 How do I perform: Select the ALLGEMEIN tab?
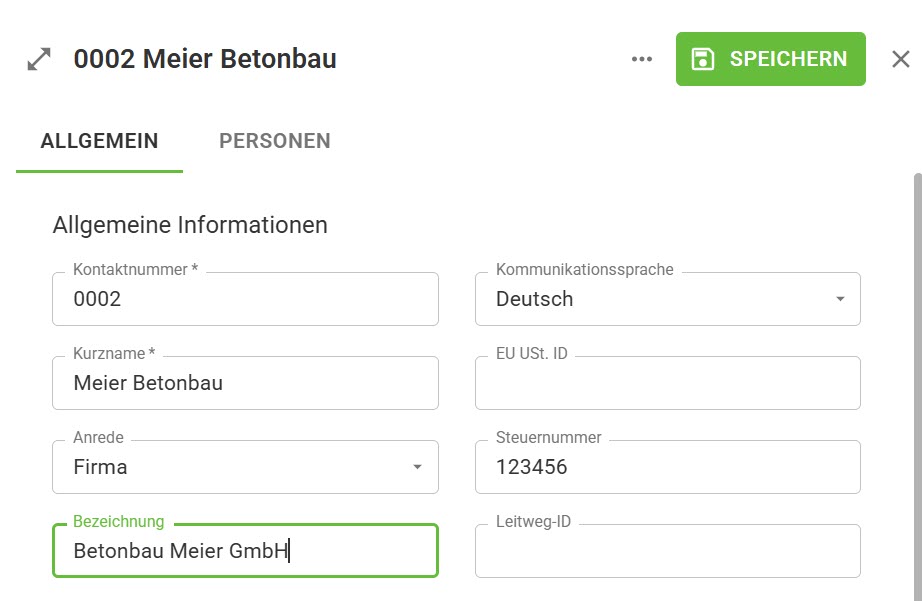tap(98, 141)
